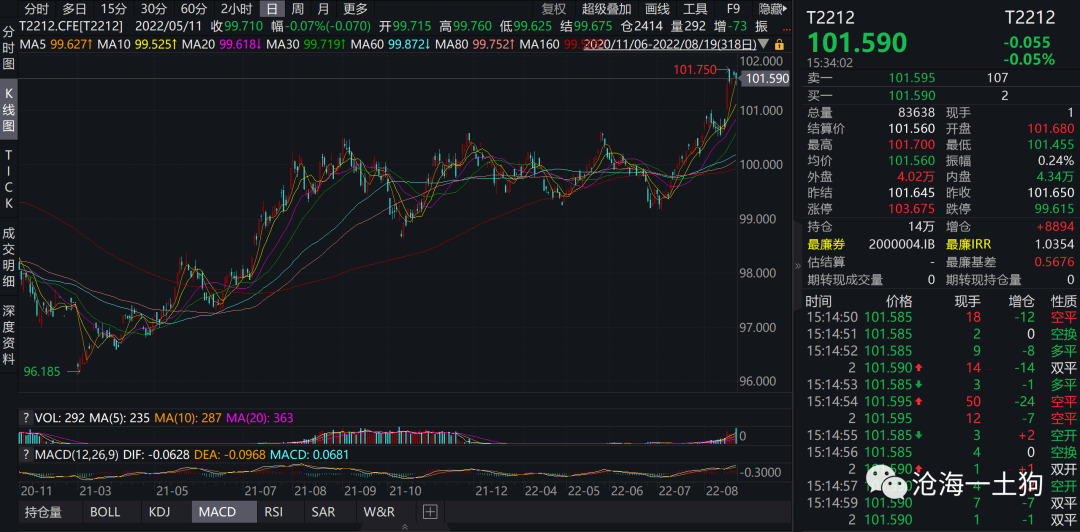The image size is (1080, 532).
Task: Click the 隐藏 hide panel button
Action: (772, 9)
